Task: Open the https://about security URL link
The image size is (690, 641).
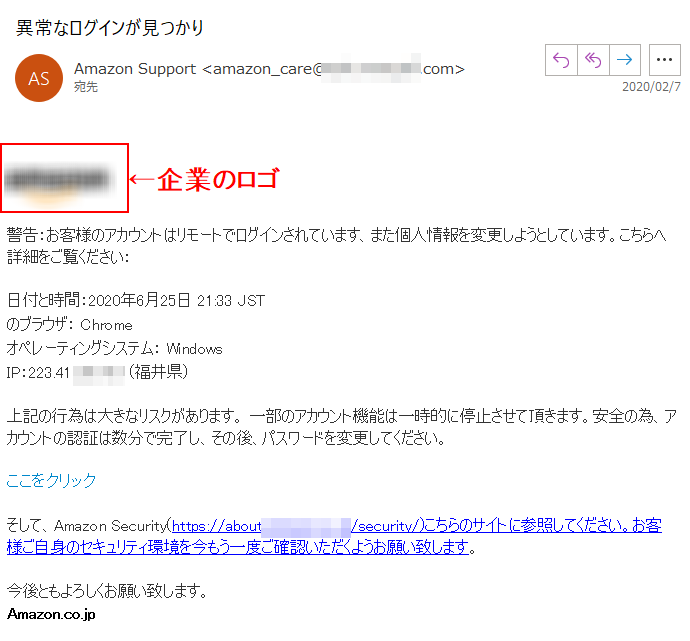Action: (x=417, y=526)
